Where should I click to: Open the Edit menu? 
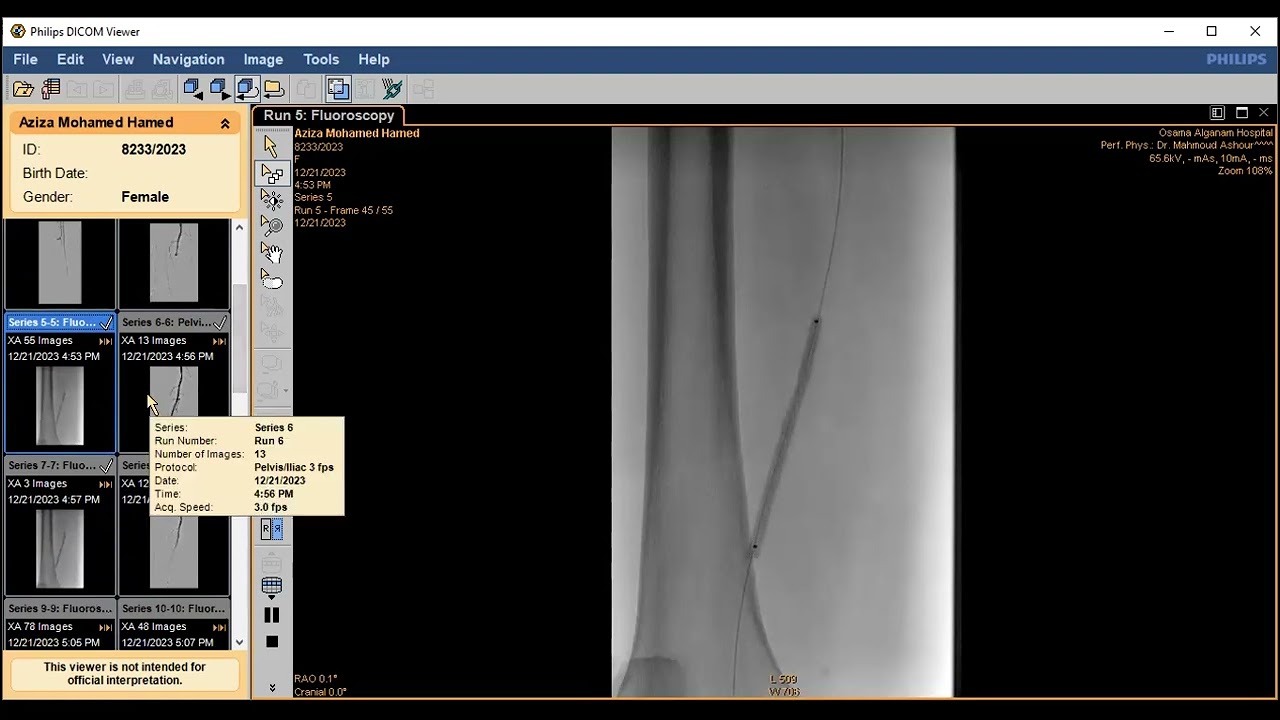click(x=70, y=59)
